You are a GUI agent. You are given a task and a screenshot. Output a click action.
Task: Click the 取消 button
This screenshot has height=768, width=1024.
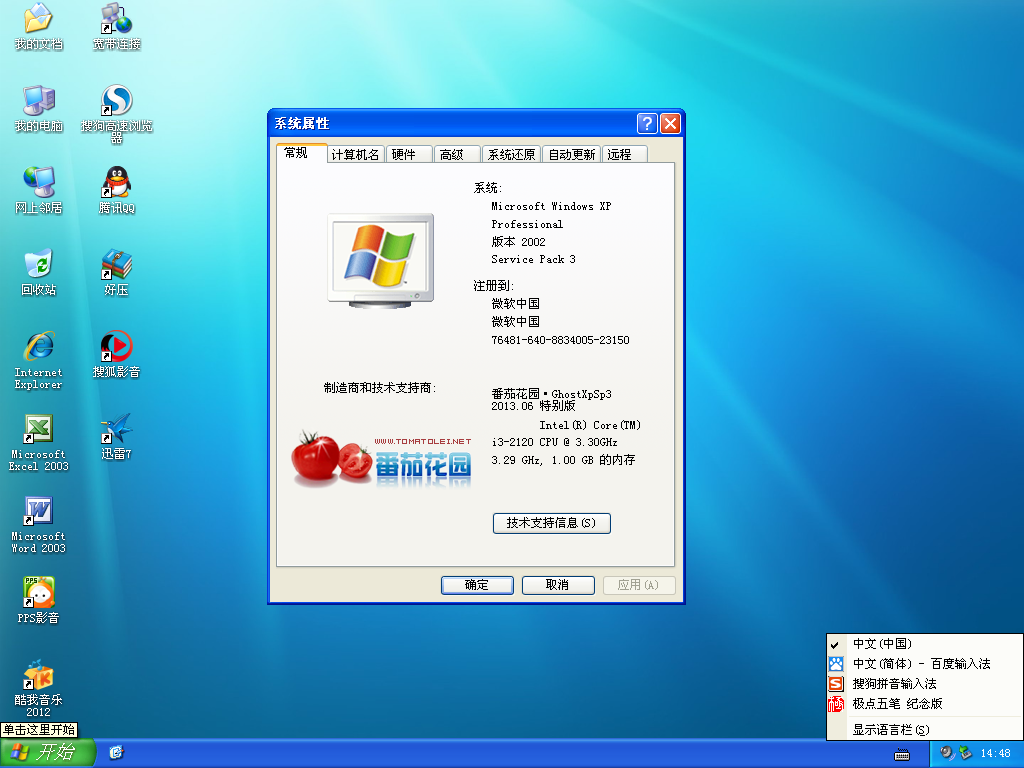point(558,585)
